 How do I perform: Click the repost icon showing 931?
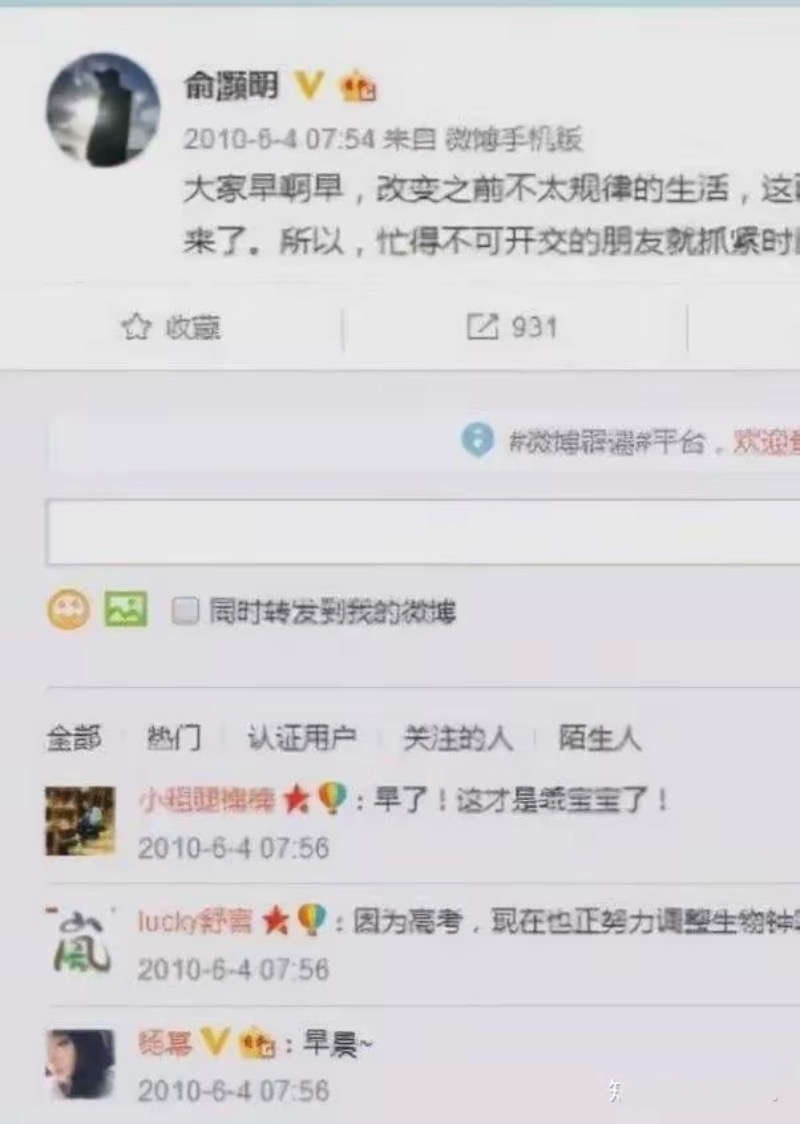pyautogui.click(x=482, y=327)
